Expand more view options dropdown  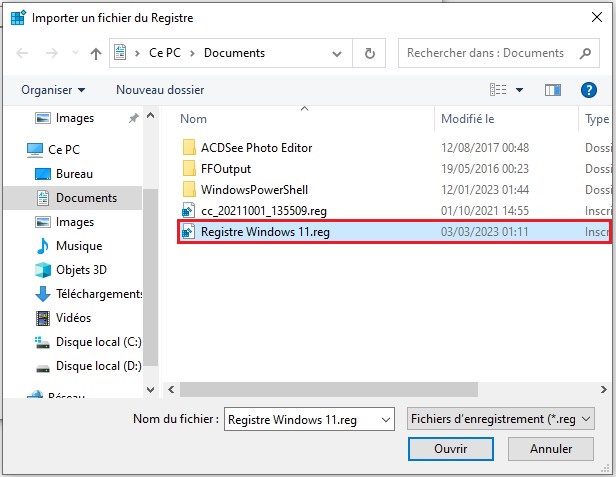(x=519, y=90)
